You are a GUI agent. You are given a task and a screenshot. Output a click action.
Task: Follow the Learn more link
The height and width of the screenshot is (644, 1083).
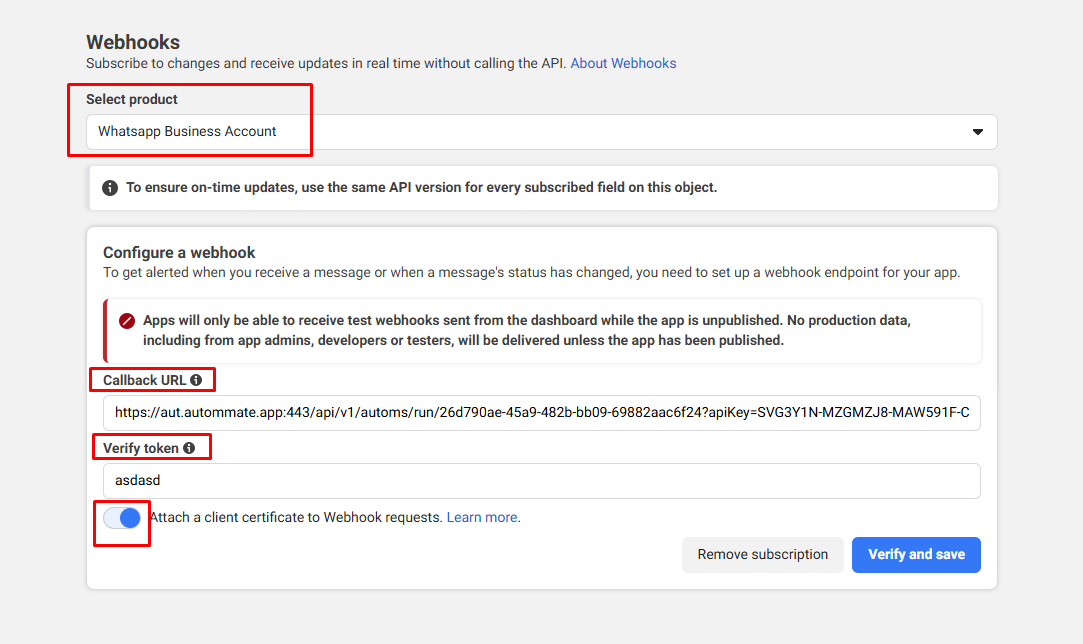pyautogui.click(x=482, y=517)
